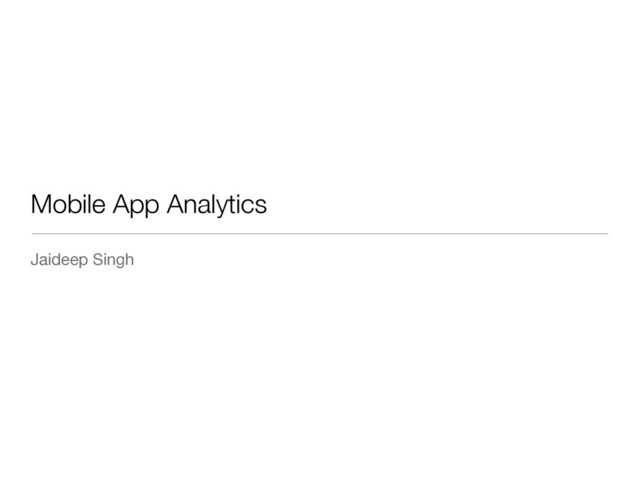640x480 pixels.
Task: Click the horizontal divider line under the title
Action: (320, 234)
